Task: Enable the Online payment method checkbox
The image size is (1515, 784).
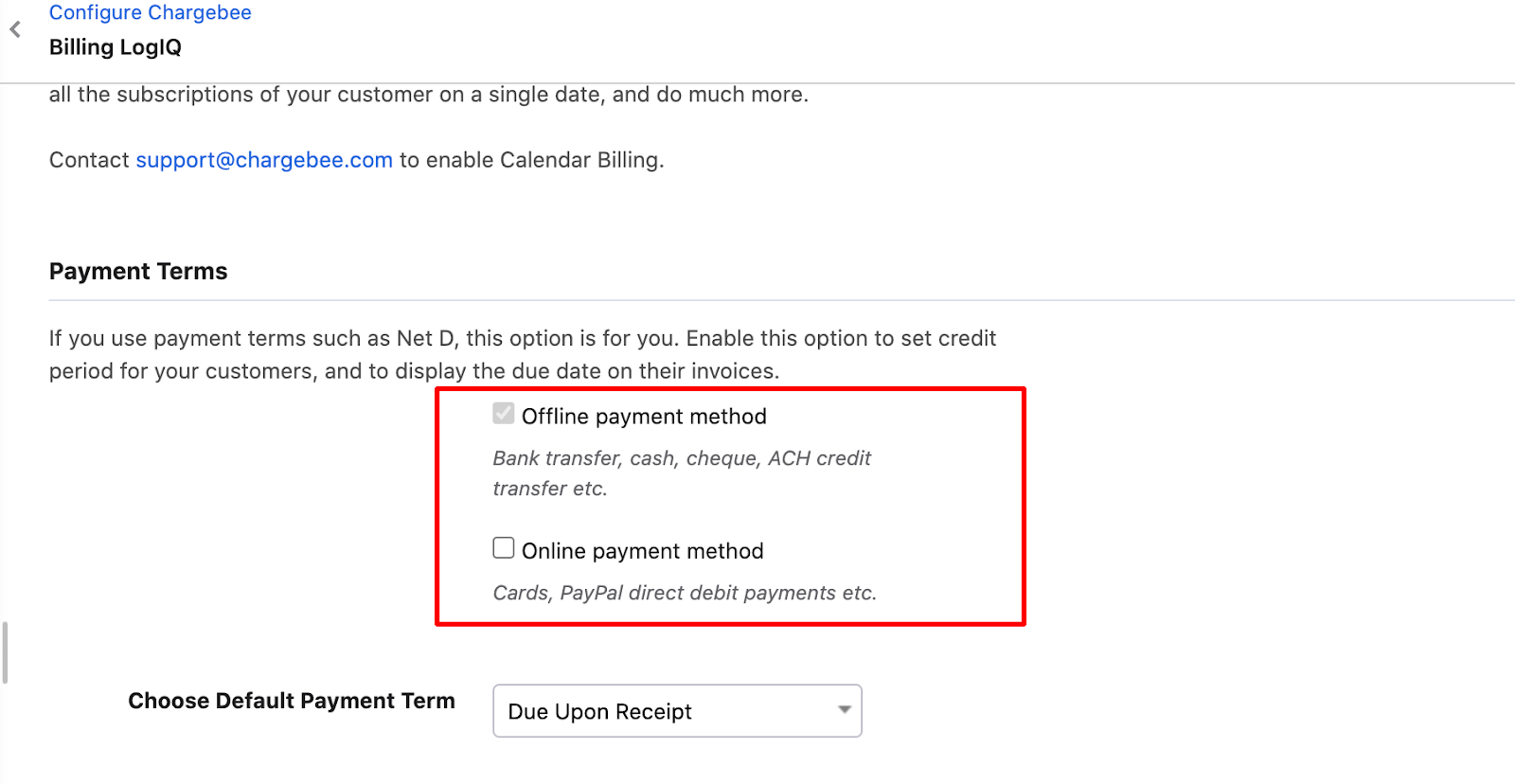Action: click(x=504, y=548)
